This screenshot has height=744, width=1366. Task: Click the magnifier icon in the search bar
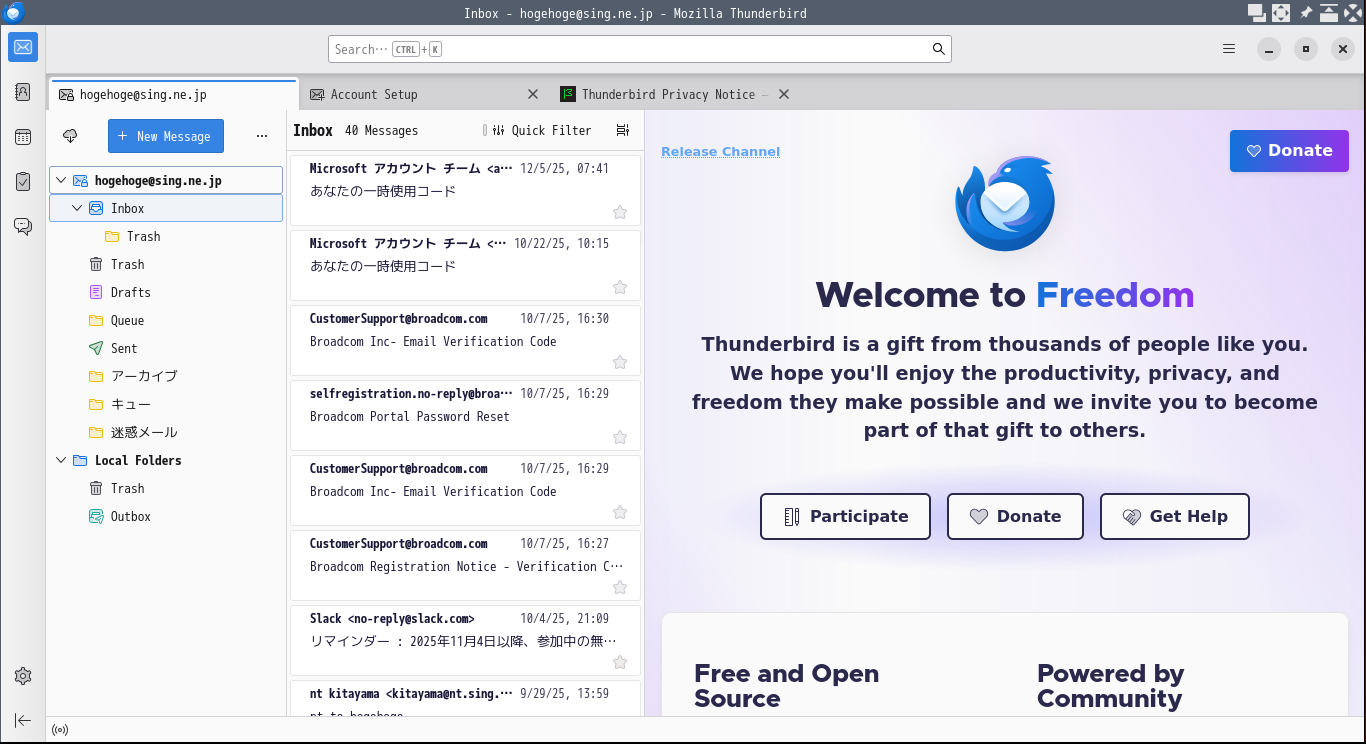(938, 49)
